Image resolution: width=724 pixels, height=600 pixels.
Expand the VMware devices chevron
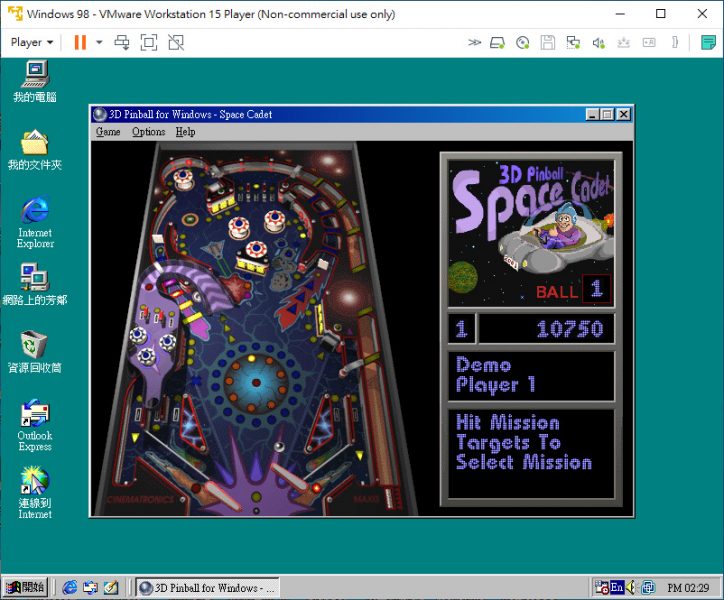tap(474, 42)
